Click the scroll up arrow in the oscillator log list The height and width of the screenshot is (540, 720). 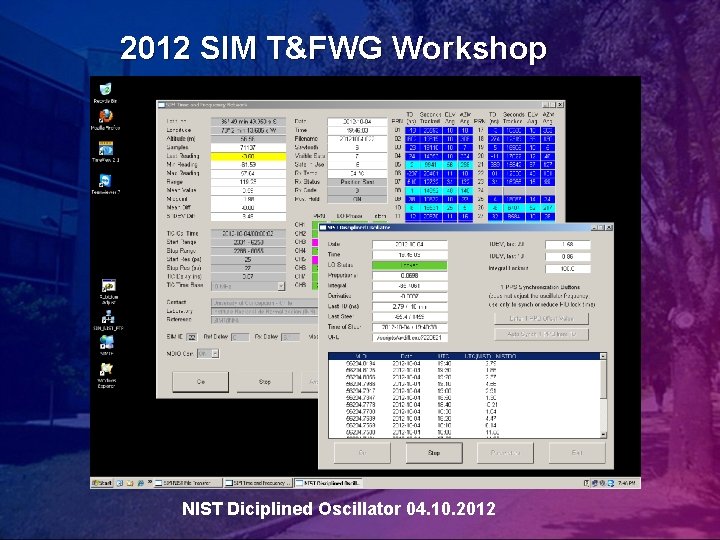tap(603, 356)
